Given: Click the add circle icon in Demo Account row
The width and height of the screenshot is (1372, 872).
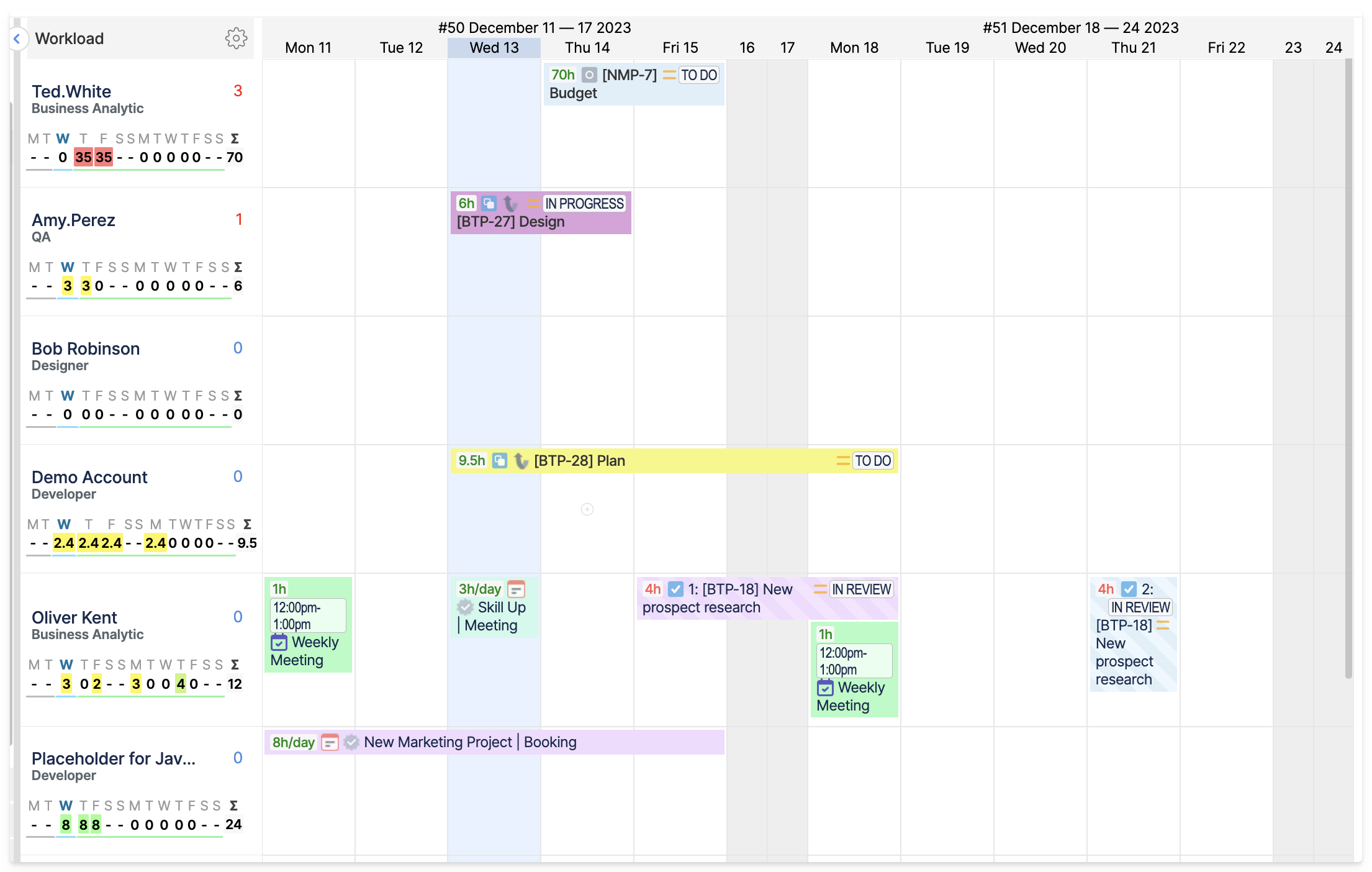Looking at the screenshot, I should click(587, 509).
